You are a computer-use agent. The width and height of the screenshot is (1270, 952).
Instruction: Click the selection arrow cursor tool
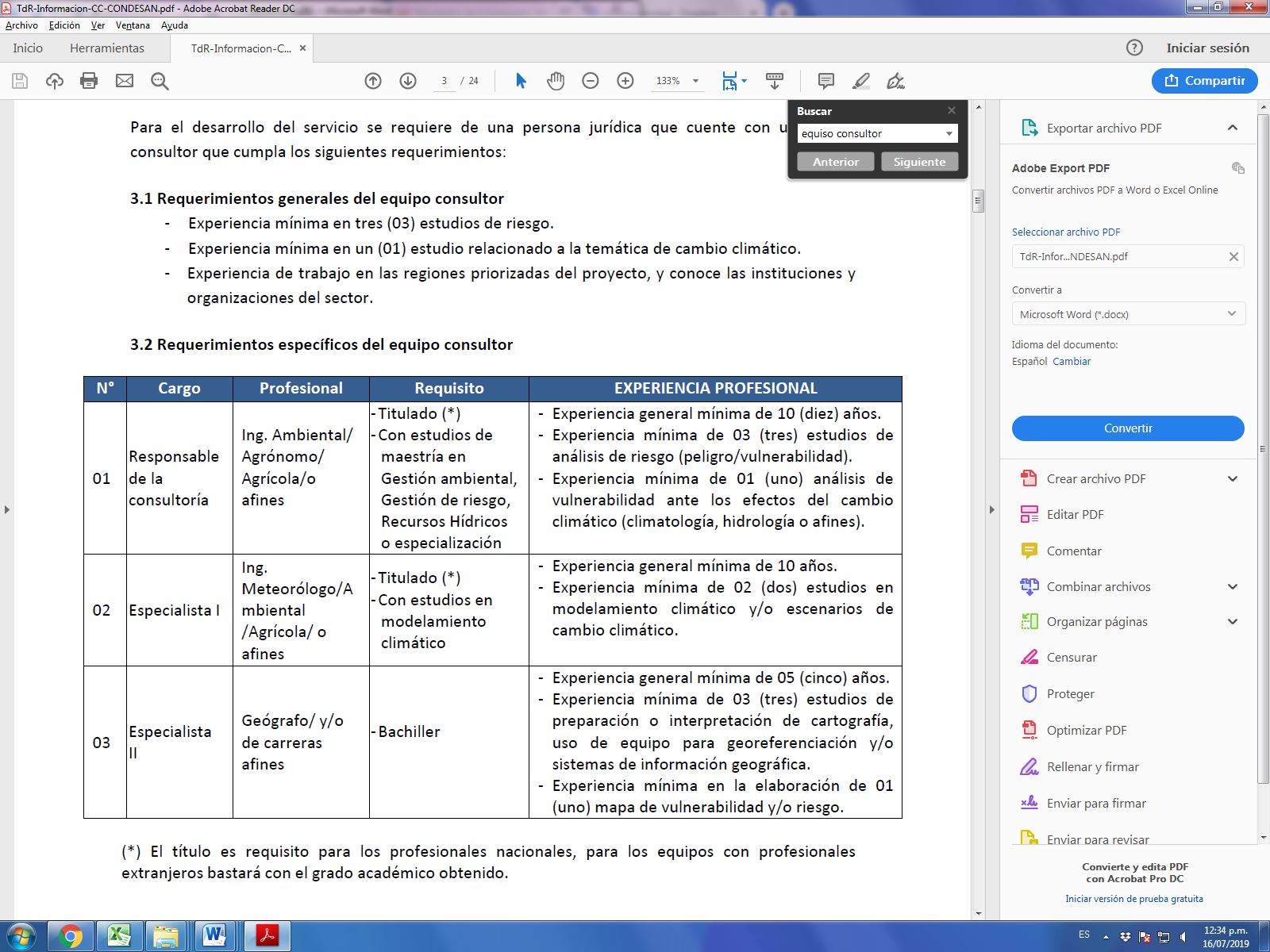coord(521,81)
